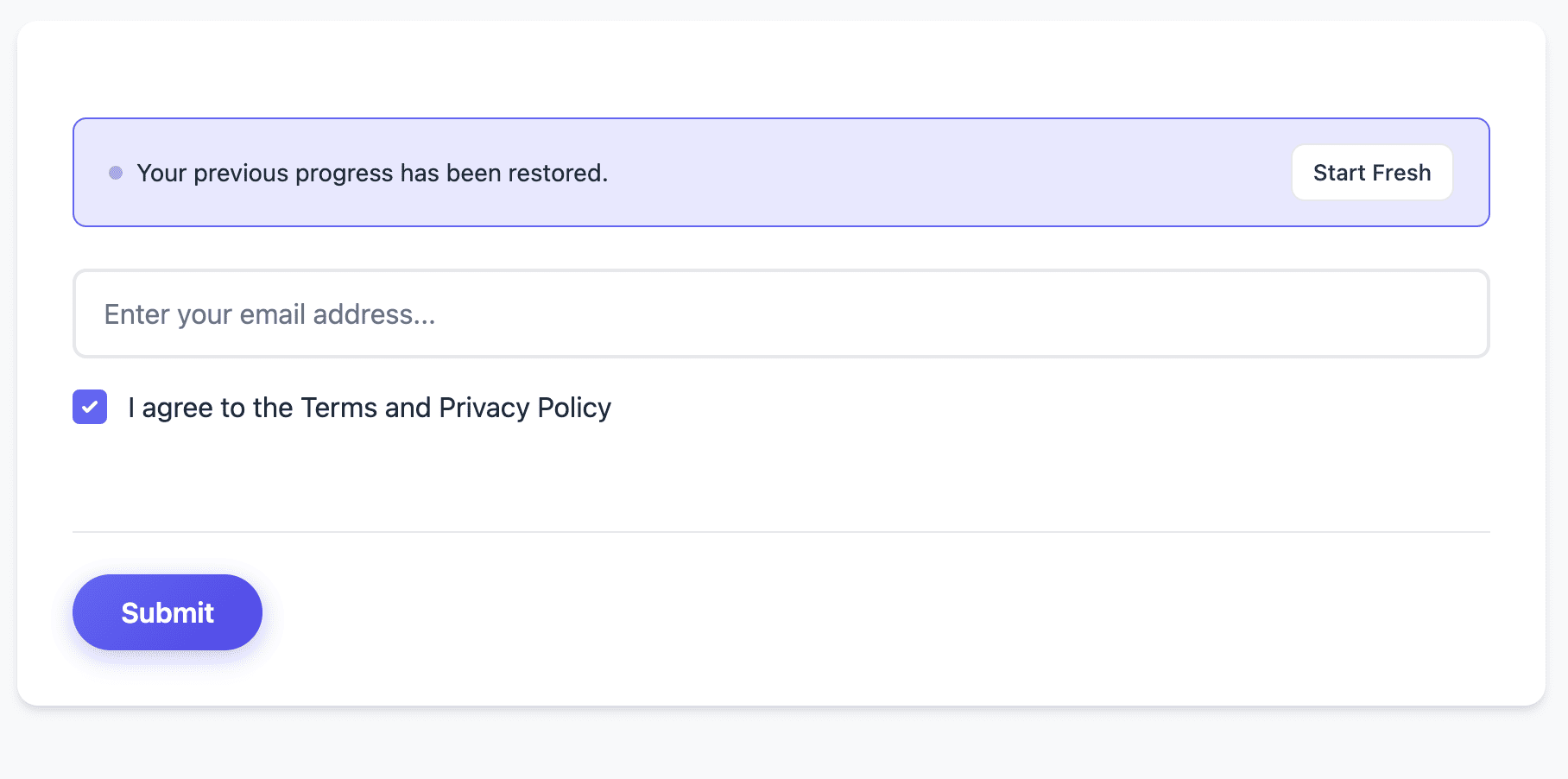
Task: Toggle agreement to Terms and Privacy Policy
Action: [90, 407]
